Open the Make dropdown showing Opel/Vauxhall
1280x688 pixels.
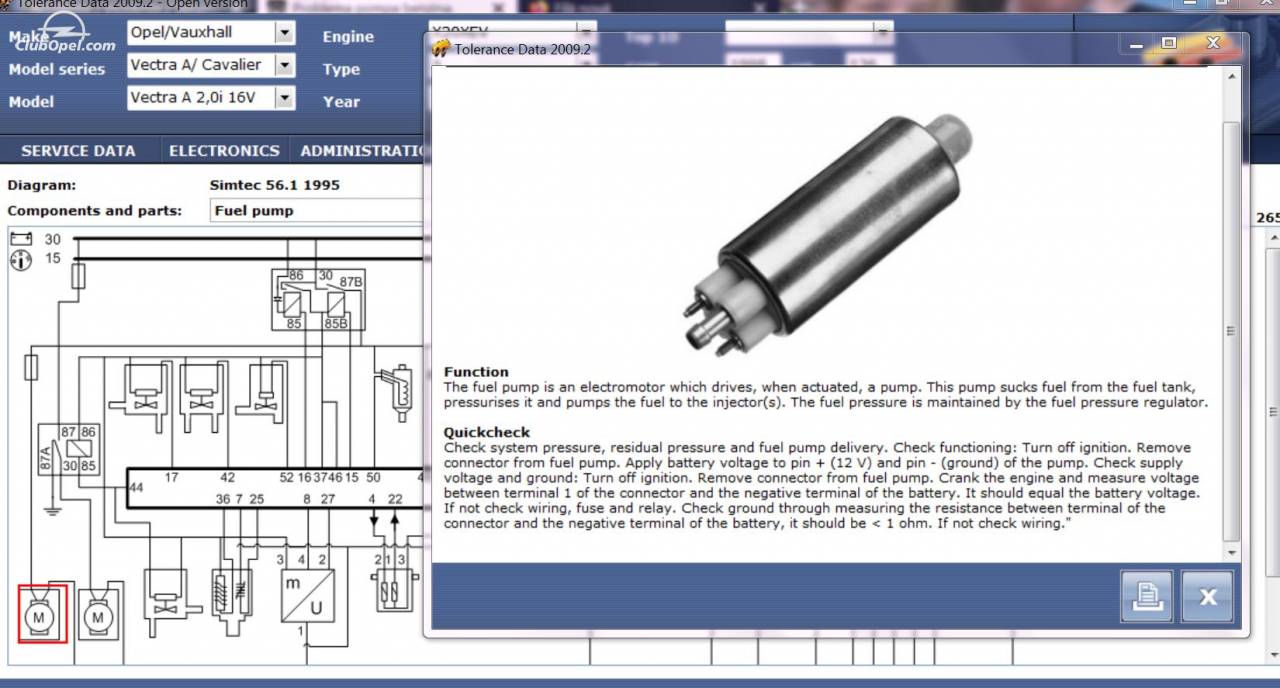(284, 33)
